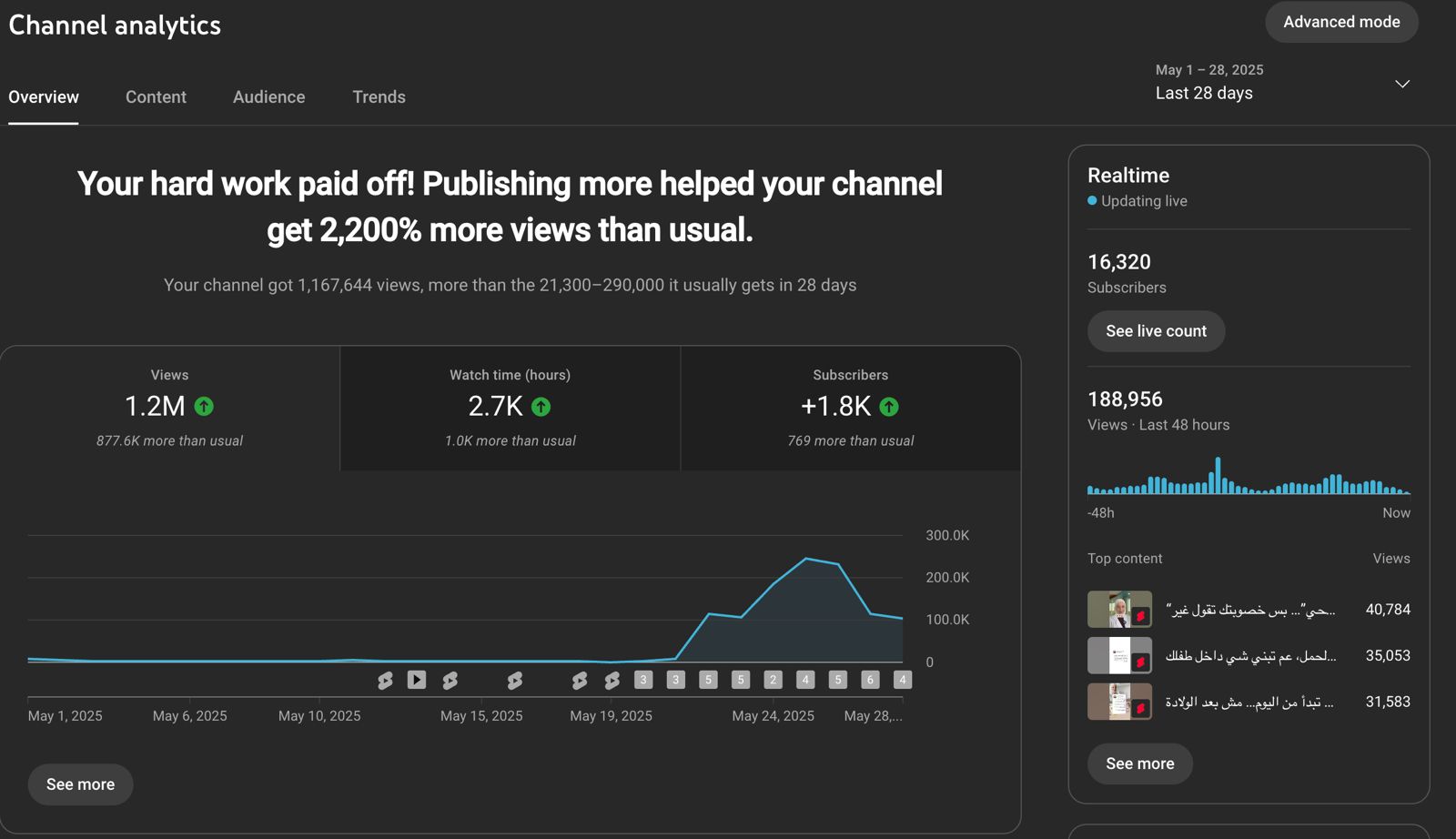Click the green up-arrow beside 2.7K watch time
The height and width of the screenshot is (839, 1456).
pos(541,407)
